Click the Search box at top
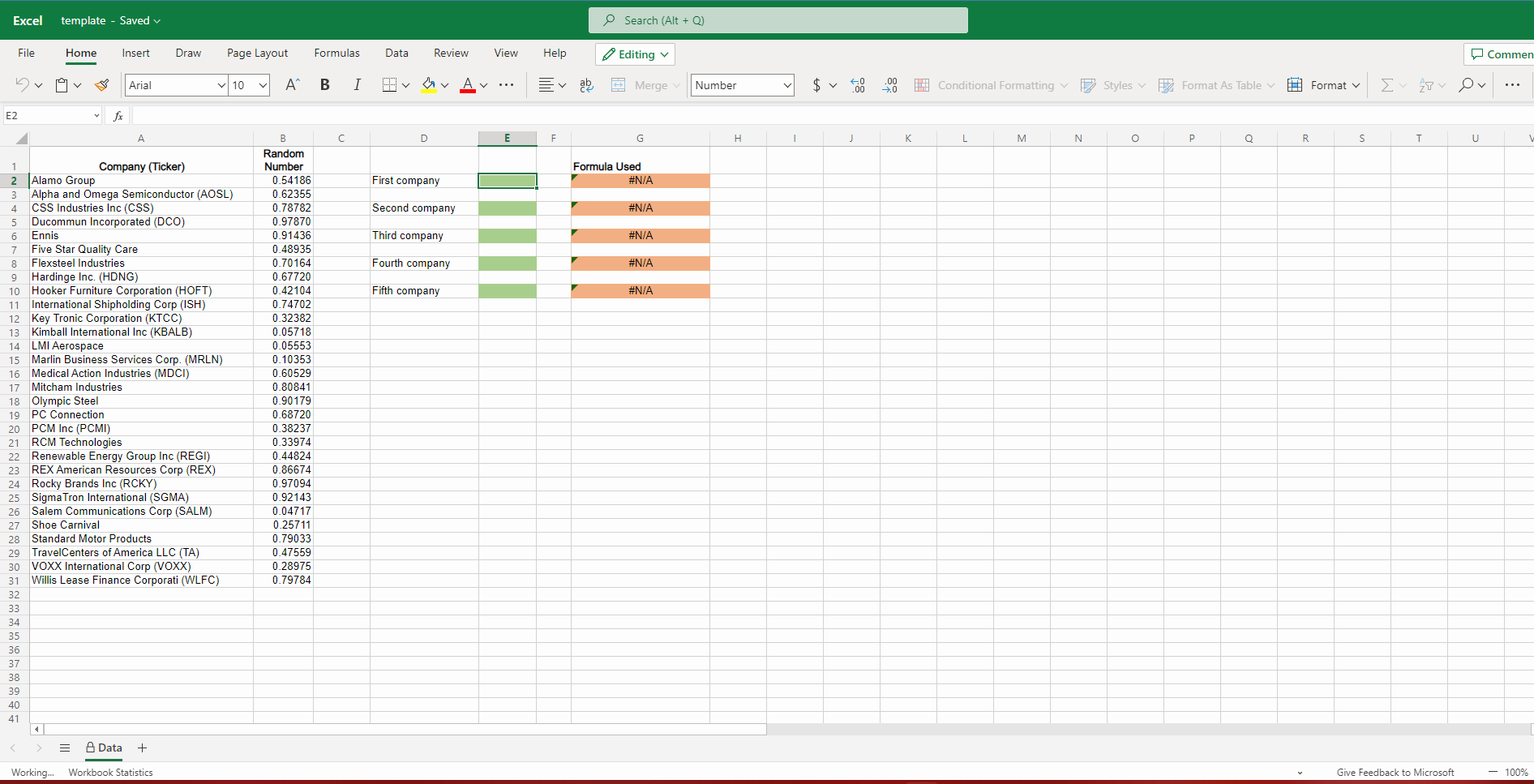 (x=778, y=20)
